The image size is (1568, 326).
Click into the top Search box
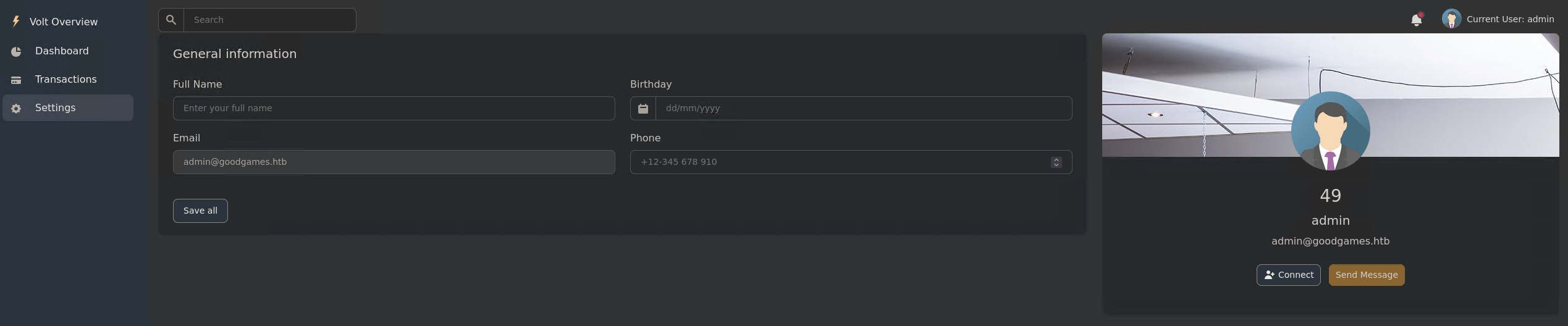click(x=269, y=20)
